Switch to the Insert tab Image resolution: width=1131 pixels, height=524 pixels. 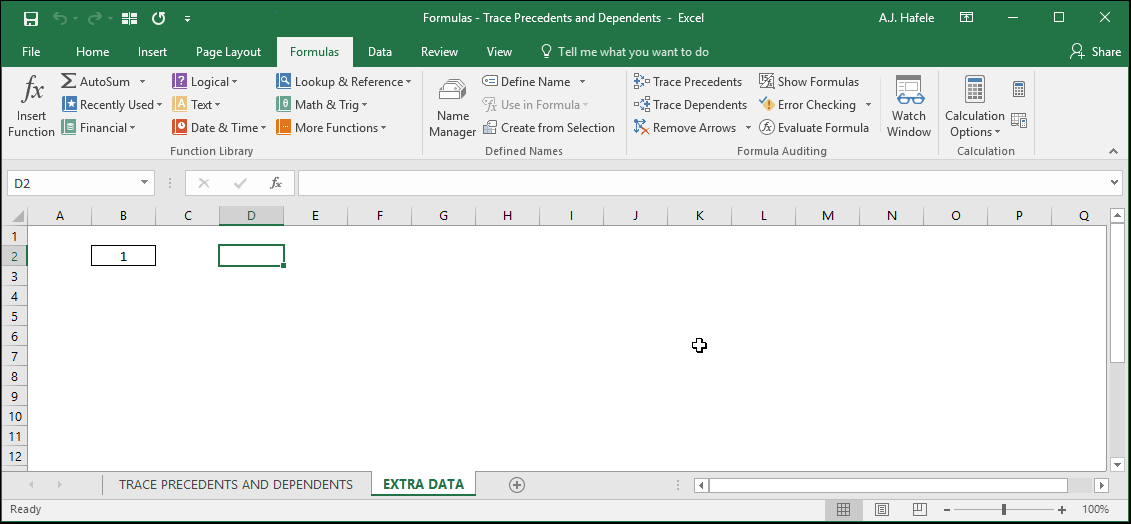tap(152, 52)
